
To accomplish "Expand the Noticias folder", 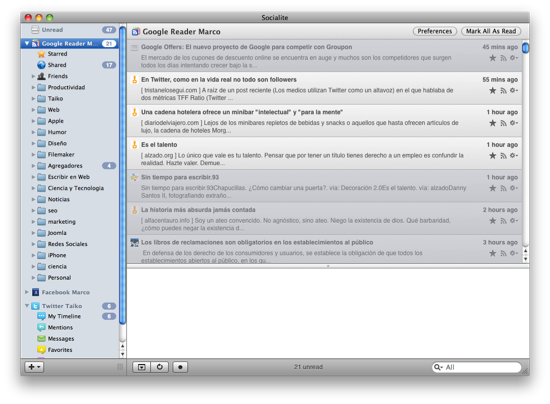I will pos(33,200).
